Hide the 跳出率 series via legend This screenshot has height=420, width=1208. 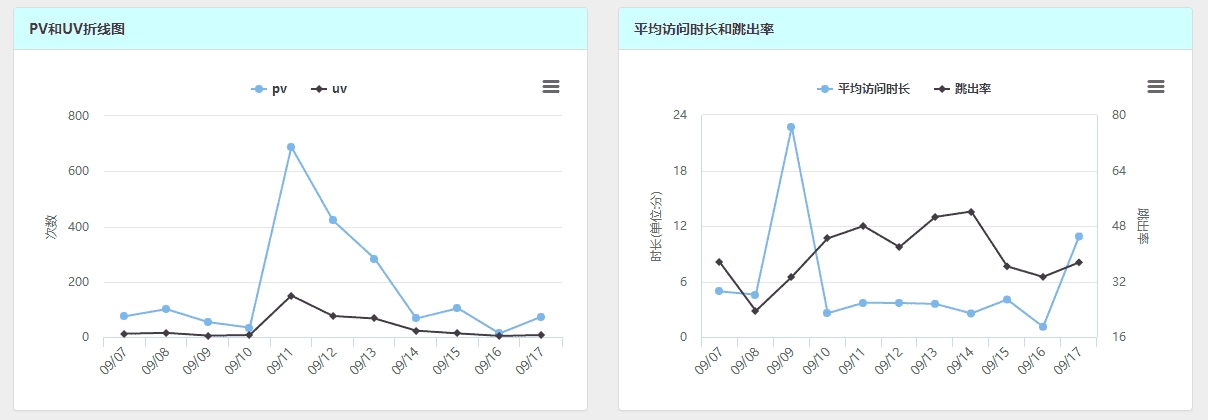coord(963,89)
